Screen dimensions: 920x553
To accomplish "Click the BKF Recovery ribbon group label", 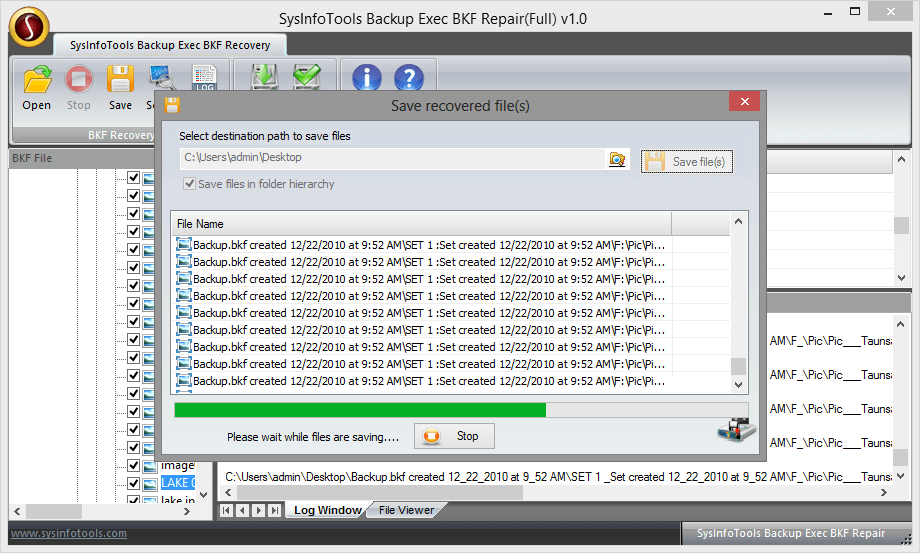I will pos(121,135).
